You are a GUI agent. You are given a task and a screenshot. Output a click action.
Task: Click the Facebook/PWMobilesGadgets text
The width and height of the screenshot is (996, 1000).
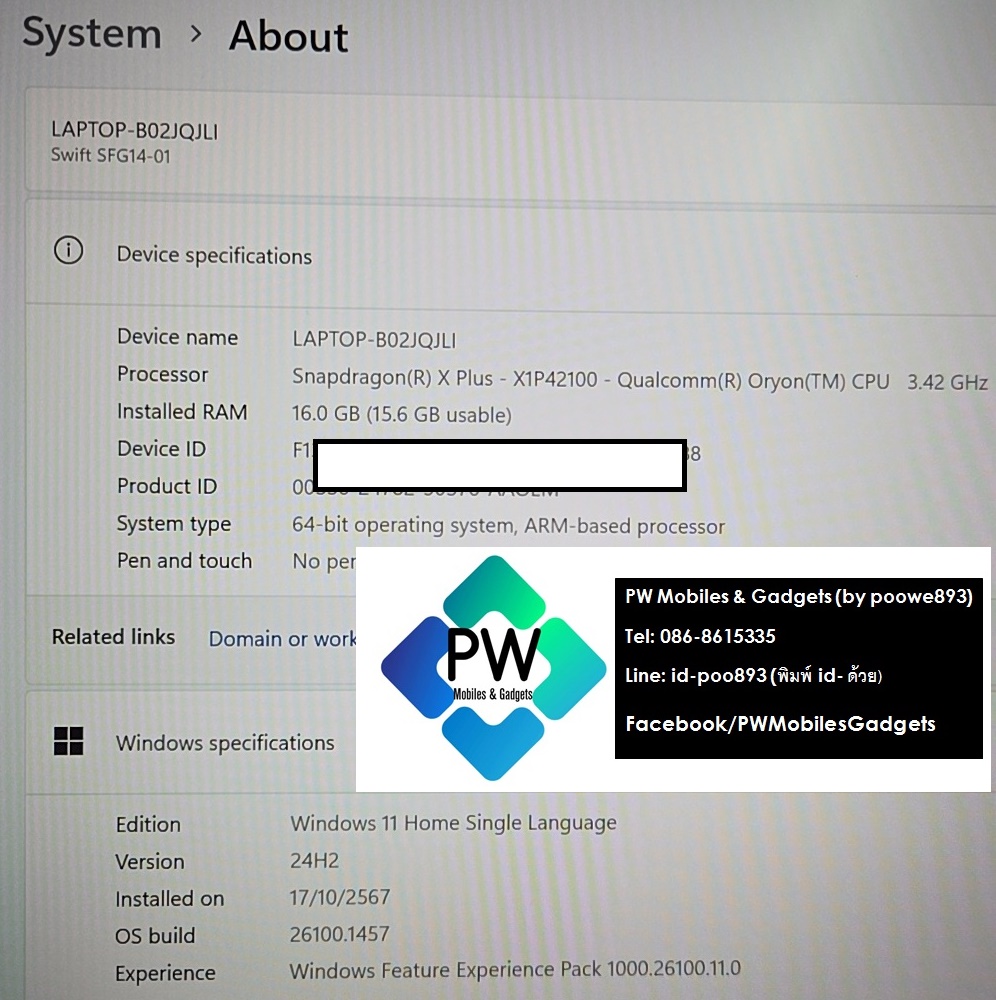(x=780, y=724)
